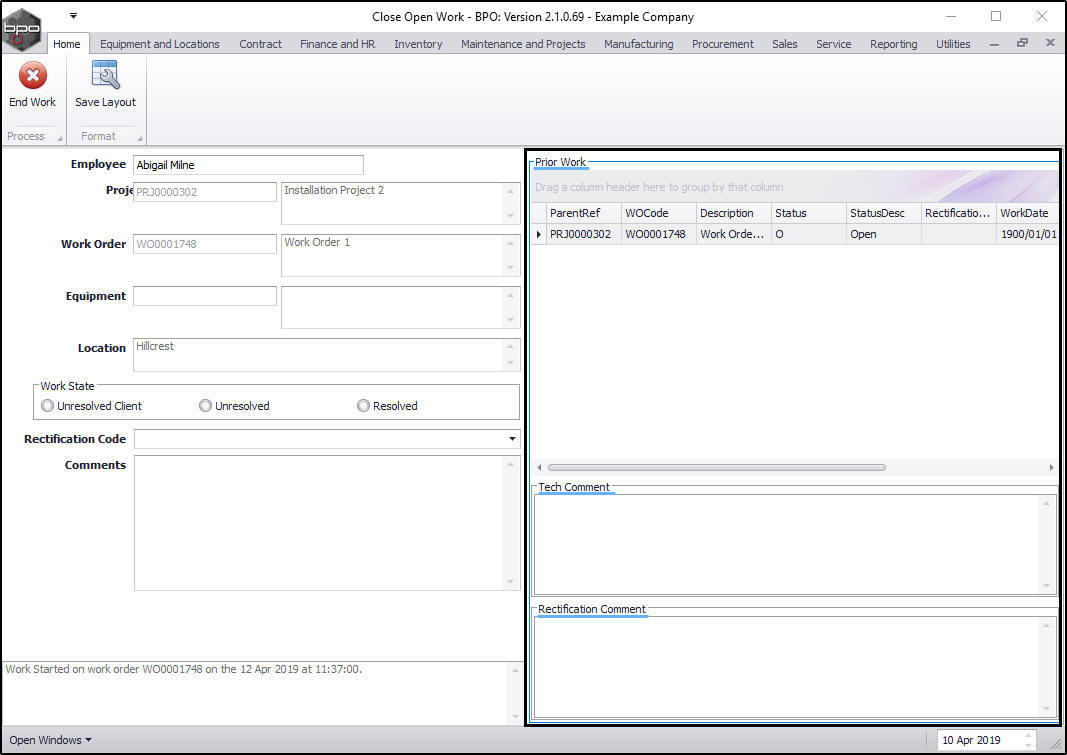
Task: Open the Inventory ribbon tab
Action: tap(418, 44)
